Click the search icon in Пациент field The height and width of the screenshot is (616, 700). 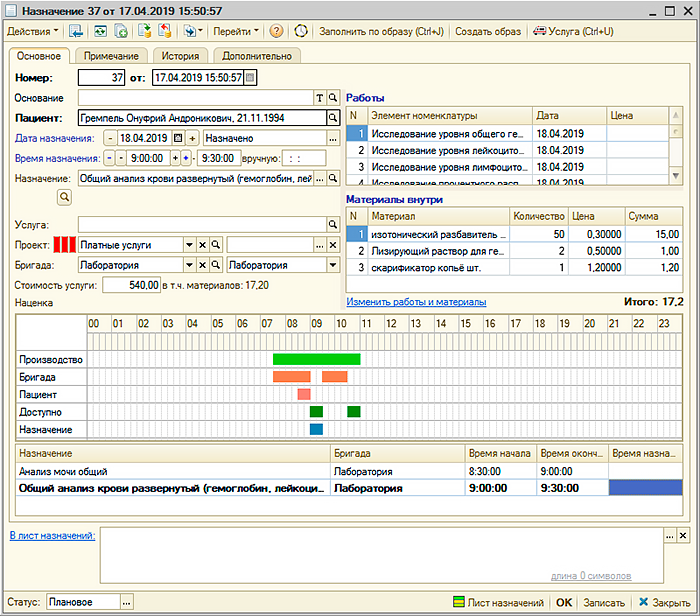point(333,118)
